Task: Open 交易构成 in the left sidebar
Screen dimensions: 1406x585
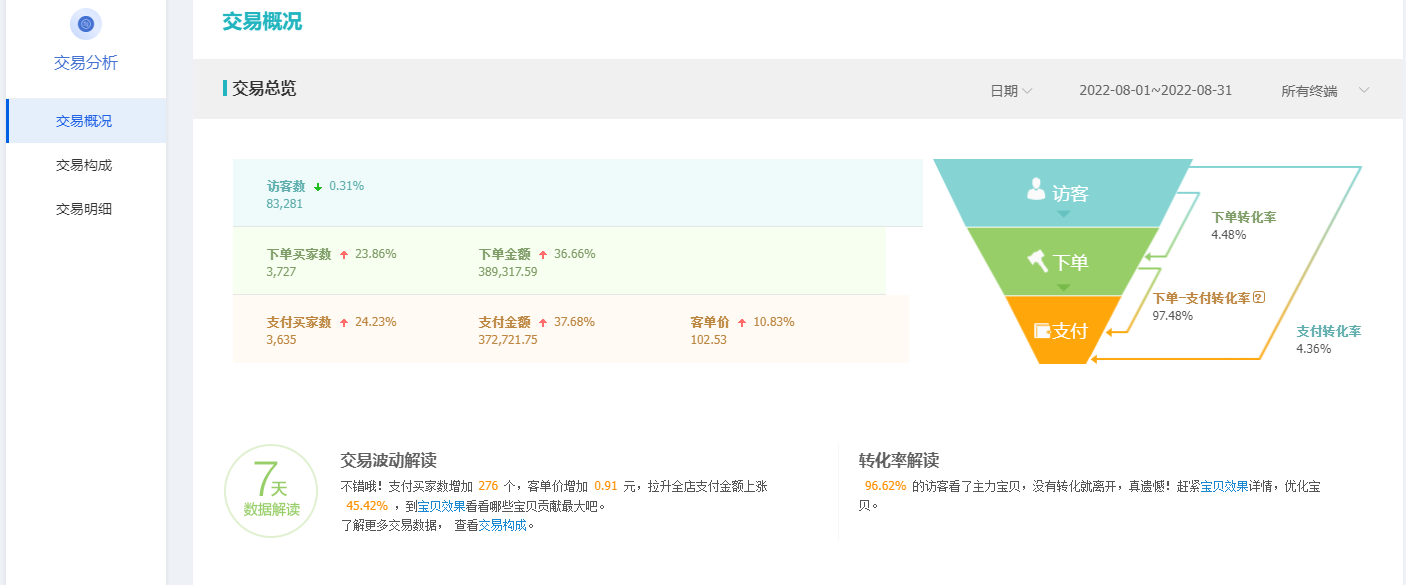Action: [84, 165]
